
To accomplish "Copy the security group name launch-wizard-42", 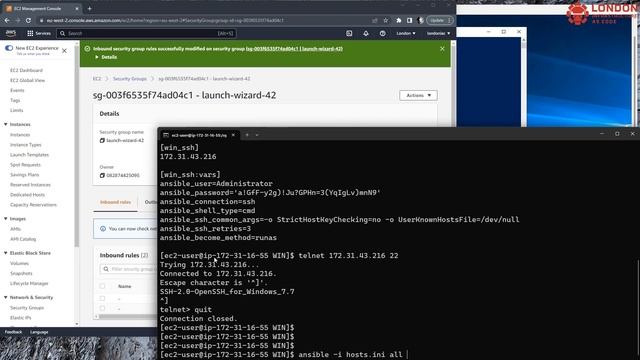I will (102, 140).
